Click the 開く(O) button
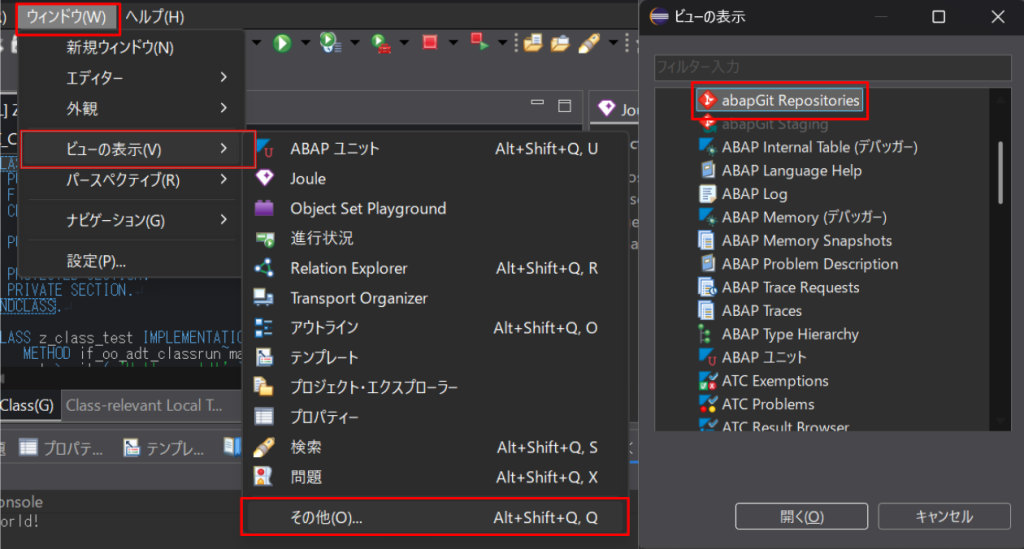The height and width of the screenshot is (549, 1024). [x=801, y=517]
